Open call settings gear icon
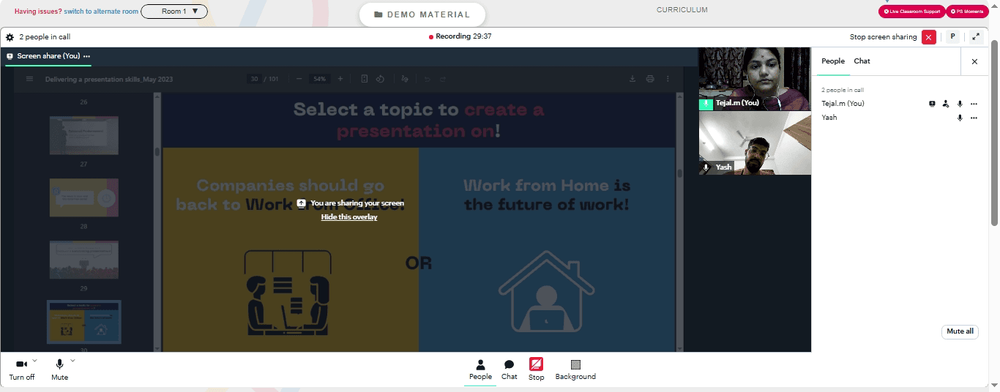Viewport: 1000px width, 392px height. (10, 37)
